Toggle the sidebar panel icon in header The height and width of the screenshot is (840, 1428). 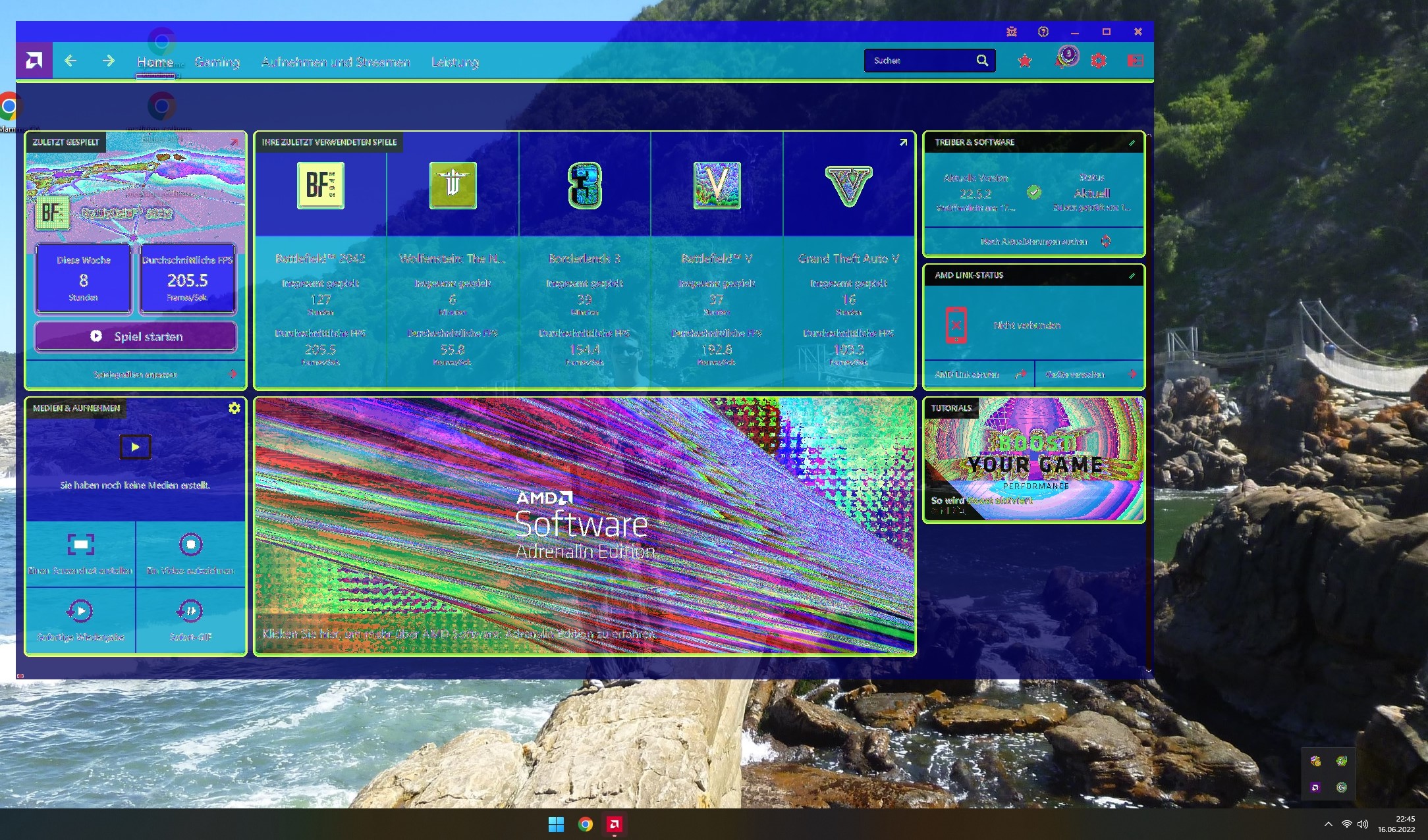click(1135, 61)
